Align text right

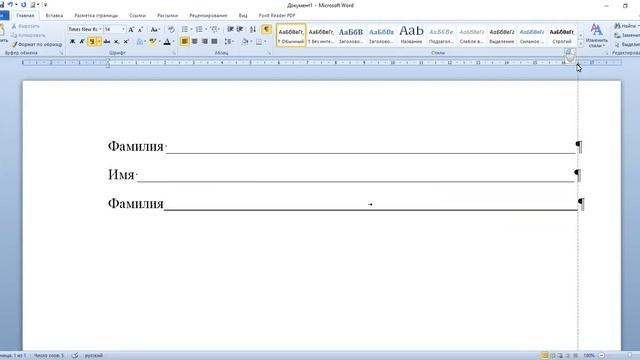204,42
